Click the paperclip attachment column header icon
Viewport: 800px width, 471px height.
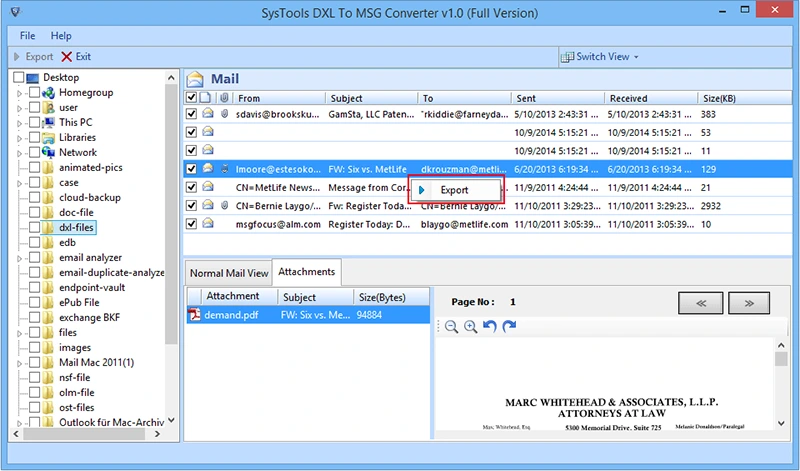click(x=224, y=97)
